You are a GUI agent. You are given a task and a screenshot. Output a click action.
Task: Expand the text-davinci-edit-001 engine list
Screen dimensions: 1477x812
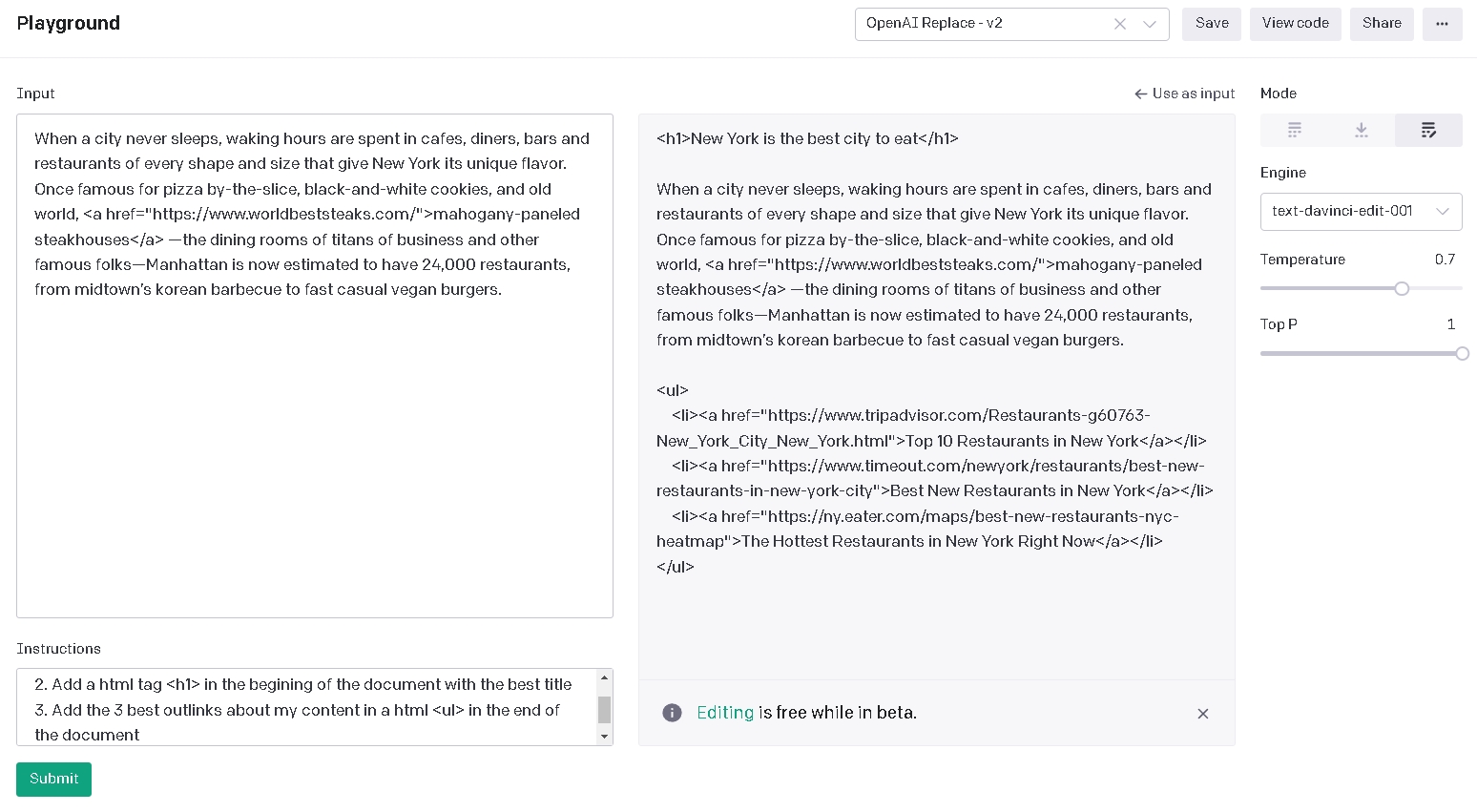pos(1441,211)
